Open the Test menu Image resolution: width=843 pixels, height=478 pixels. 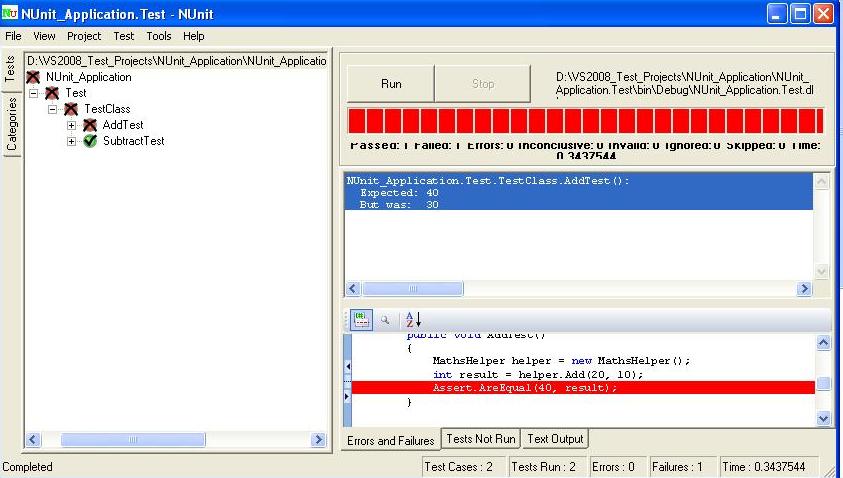click(124, 36)
